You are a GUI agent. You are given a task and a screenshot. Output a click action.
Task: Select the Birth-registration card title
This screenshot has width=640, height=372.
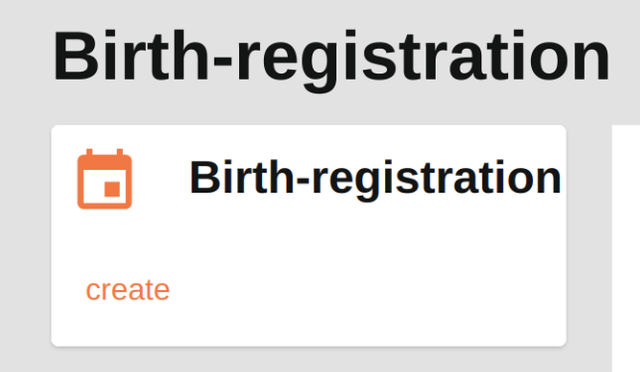click(x=375, y=178)
